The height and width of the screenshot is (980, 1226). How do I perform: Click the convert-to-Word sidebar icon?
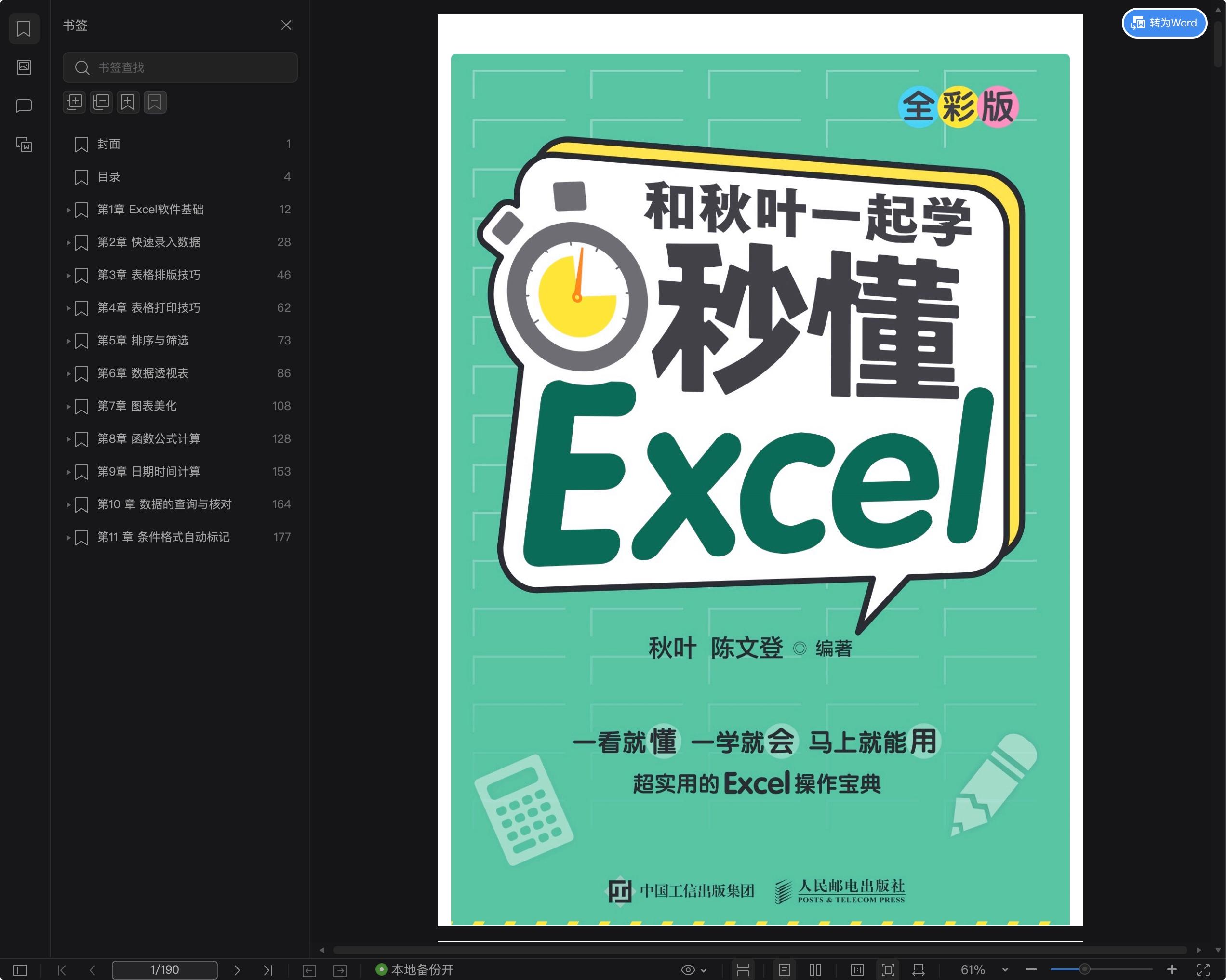click(x=24, y=145)
